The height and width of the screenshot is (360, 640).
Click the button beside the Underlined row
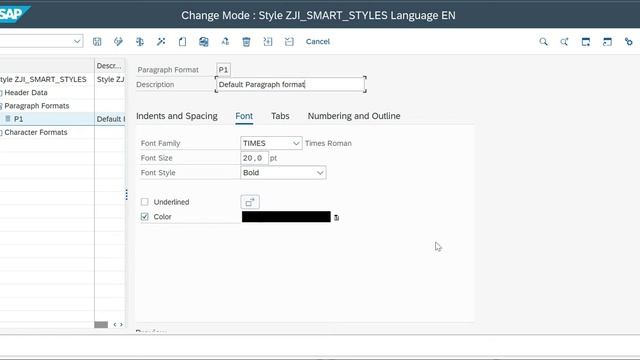tap(250, 202)
